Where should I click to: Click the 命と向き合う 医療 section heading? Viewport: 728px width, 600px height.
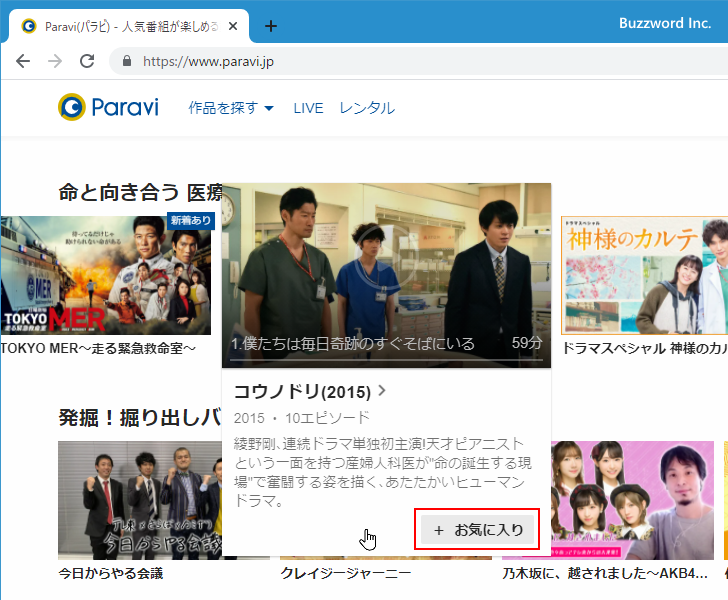pos(140,192)
